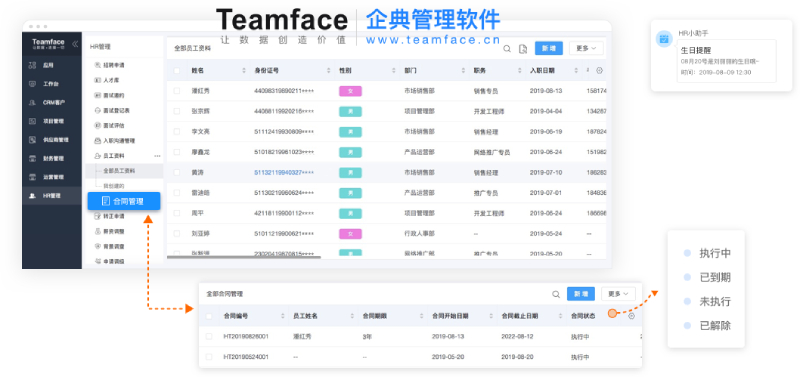This screenshot has height=377, width=800.
Task: Tick the checkbox for 周平 row
Action: [177, 213]
